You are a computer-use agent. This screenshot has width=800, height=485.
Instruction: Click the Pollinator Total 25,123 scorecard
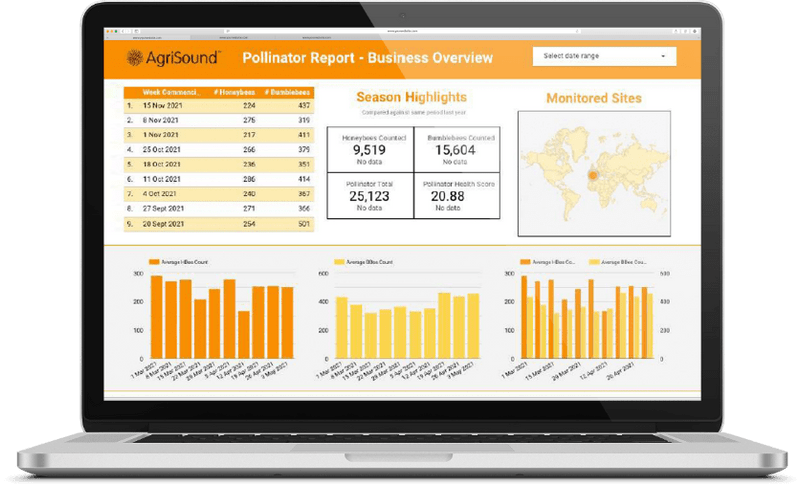[x=370, y=196]
